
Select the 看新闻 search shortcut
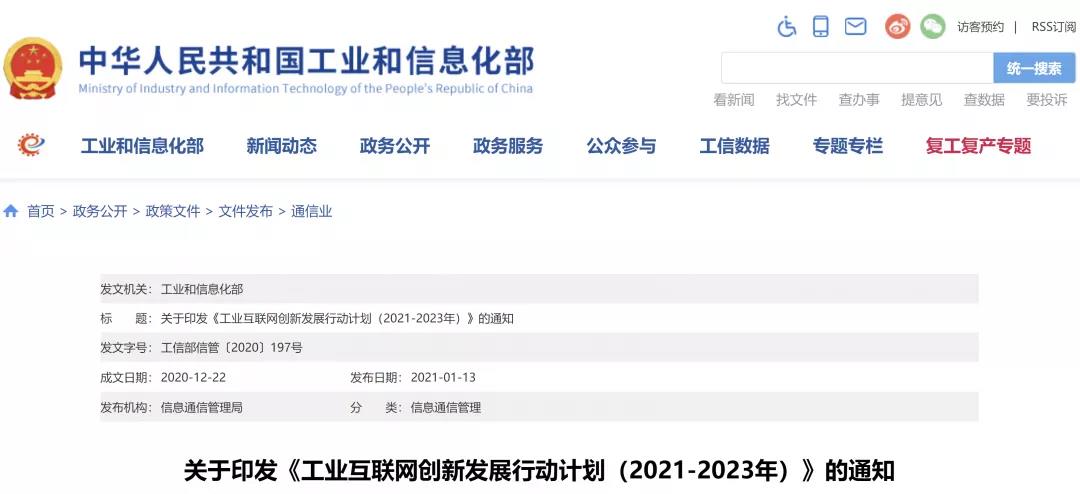734,100
